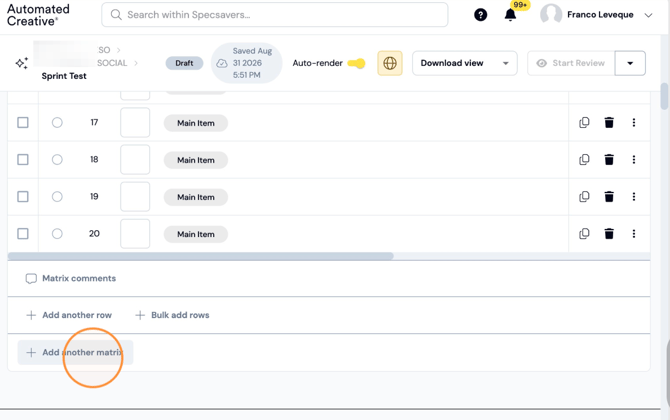This screenshot has width=670, height=420.
Task: Click Add another row
Action: click(x=69, y=315)
